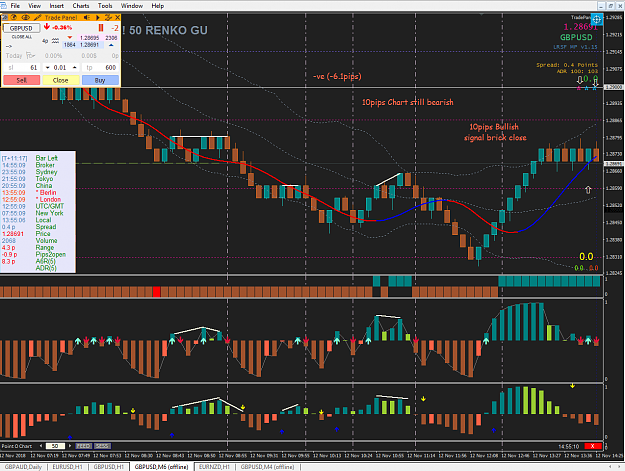This screenshot has height=471, width=625.
Task: Click the --> arrow in the Trade Panel
Action: click(8, 47)
